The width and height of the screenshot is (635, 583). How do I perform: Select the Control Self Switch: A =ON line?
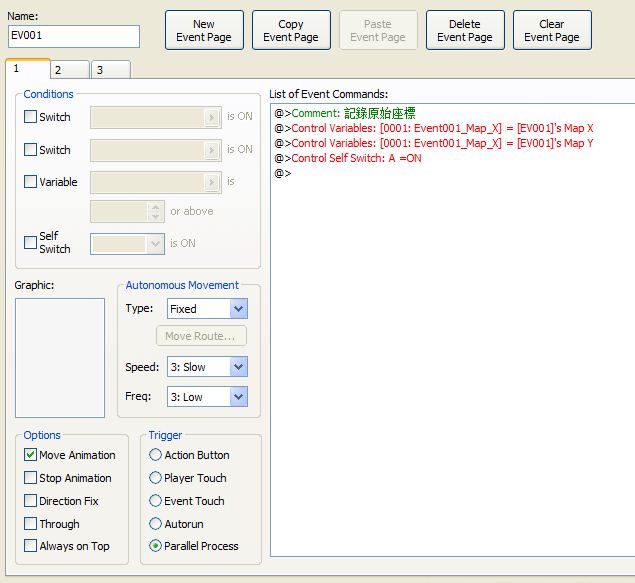click(x=348, y=158)
